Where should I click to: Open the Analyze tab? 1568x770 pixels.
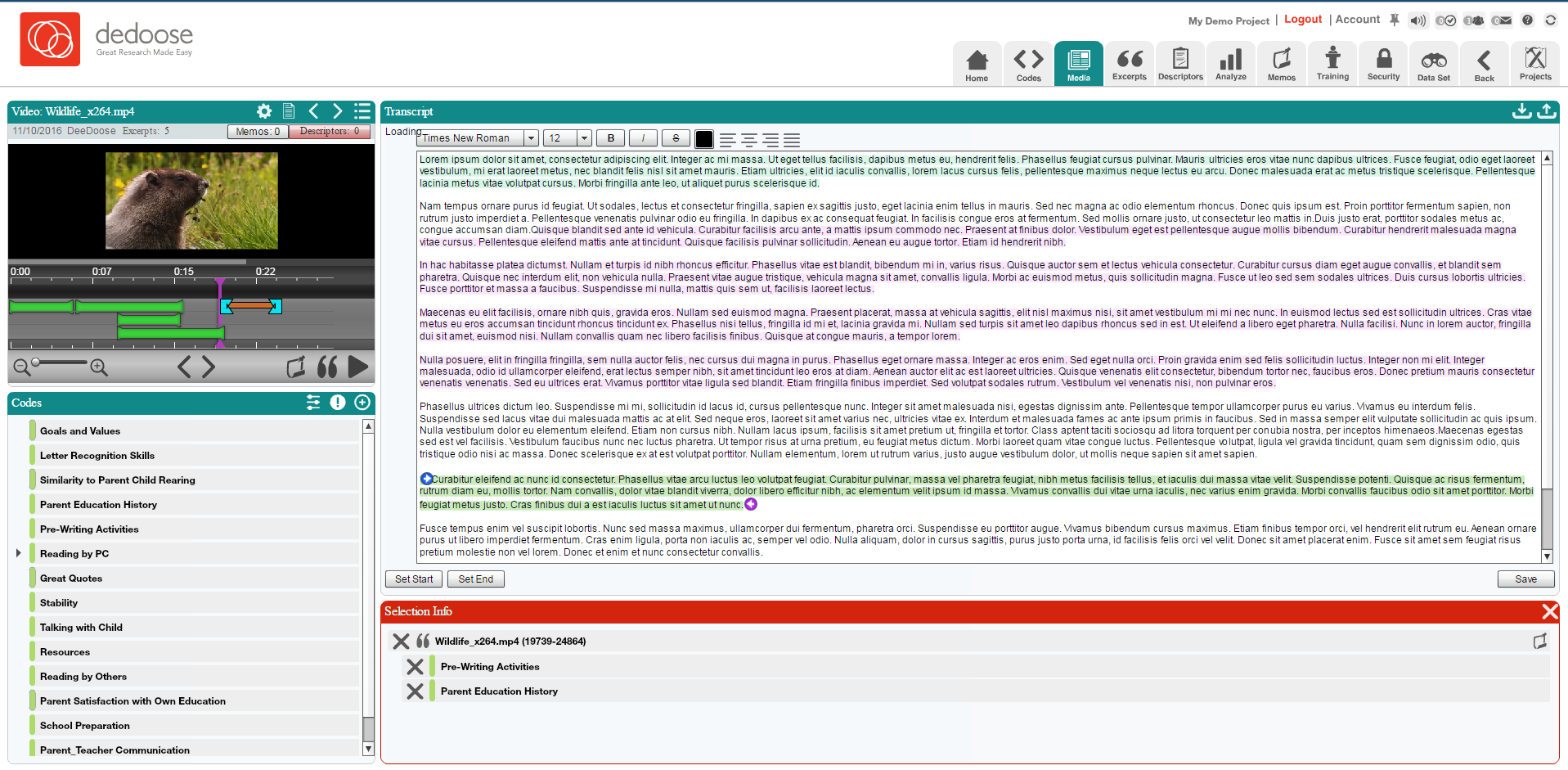(1231, 64)
